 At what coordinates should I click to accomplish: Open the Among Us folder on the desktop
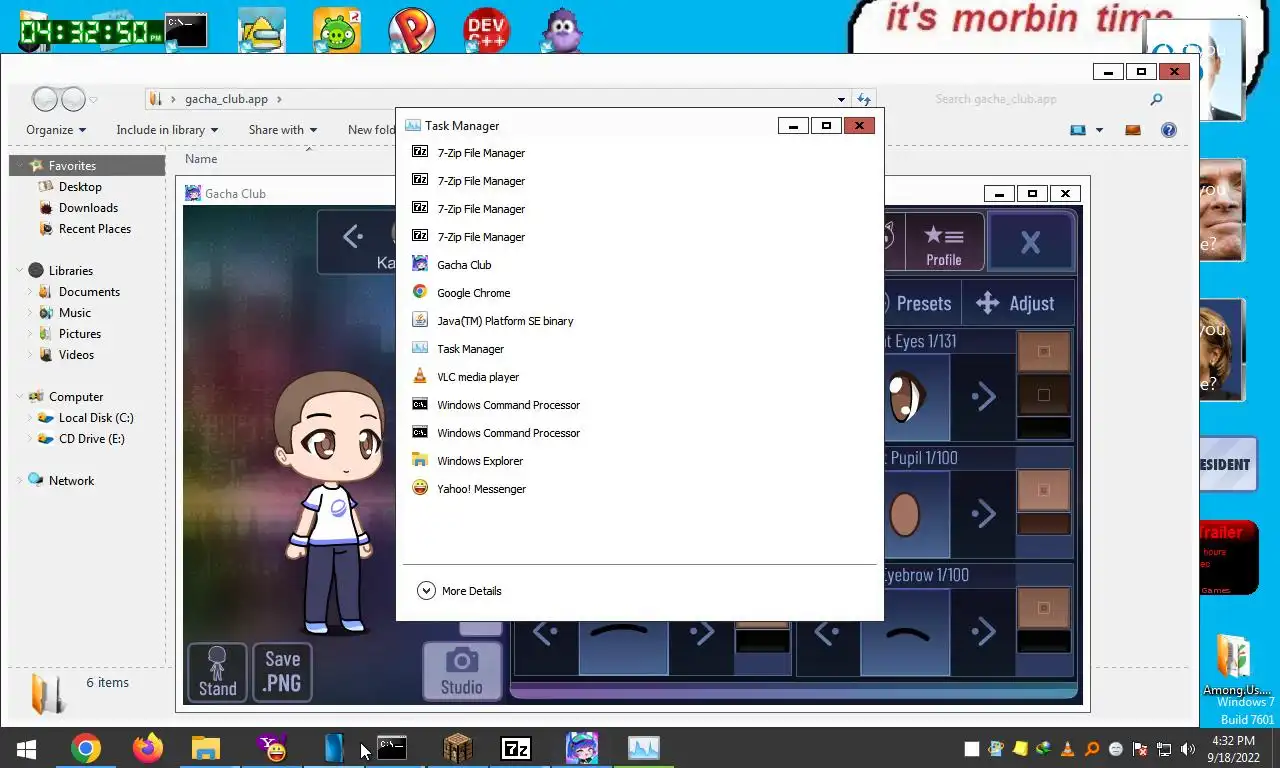[x=1236, y=663]
